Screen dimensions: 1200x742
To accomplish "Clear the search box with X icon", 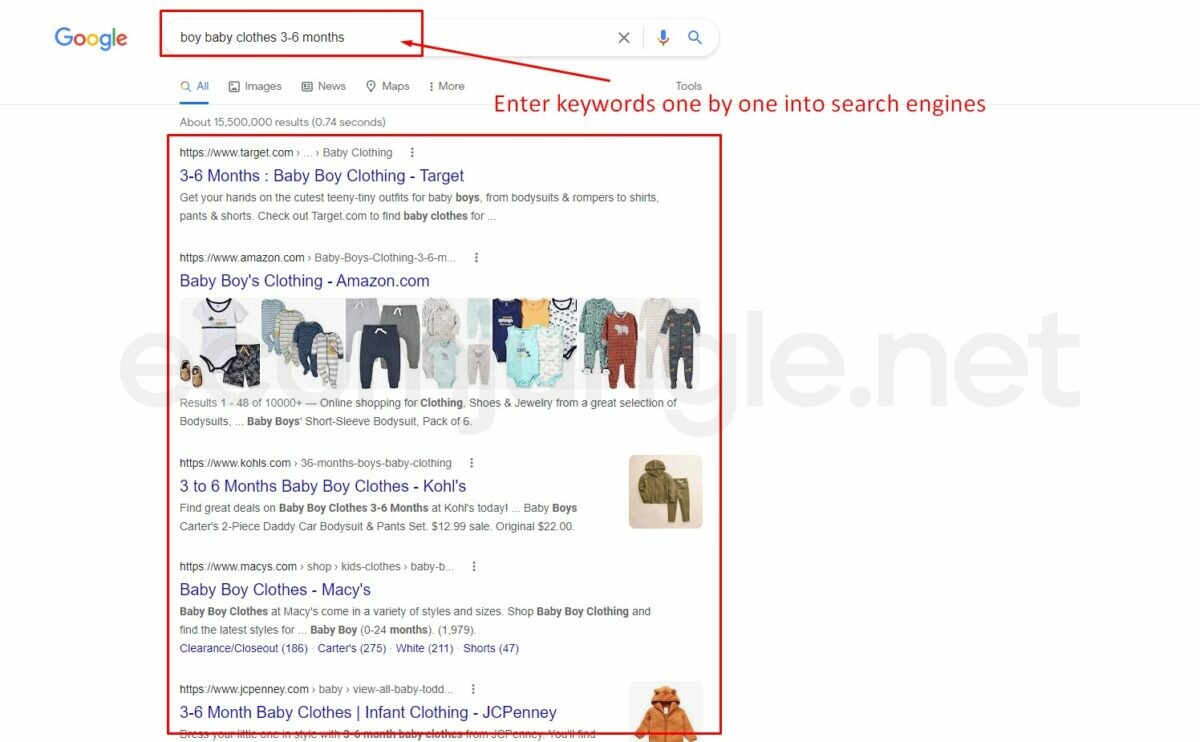I will [624, 38].
